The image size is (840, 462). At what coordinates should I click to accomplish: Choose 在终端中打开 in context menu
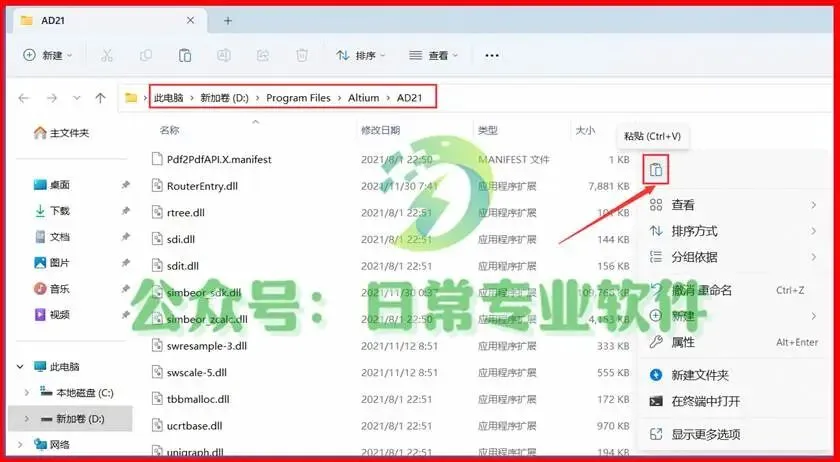point(733,401)
